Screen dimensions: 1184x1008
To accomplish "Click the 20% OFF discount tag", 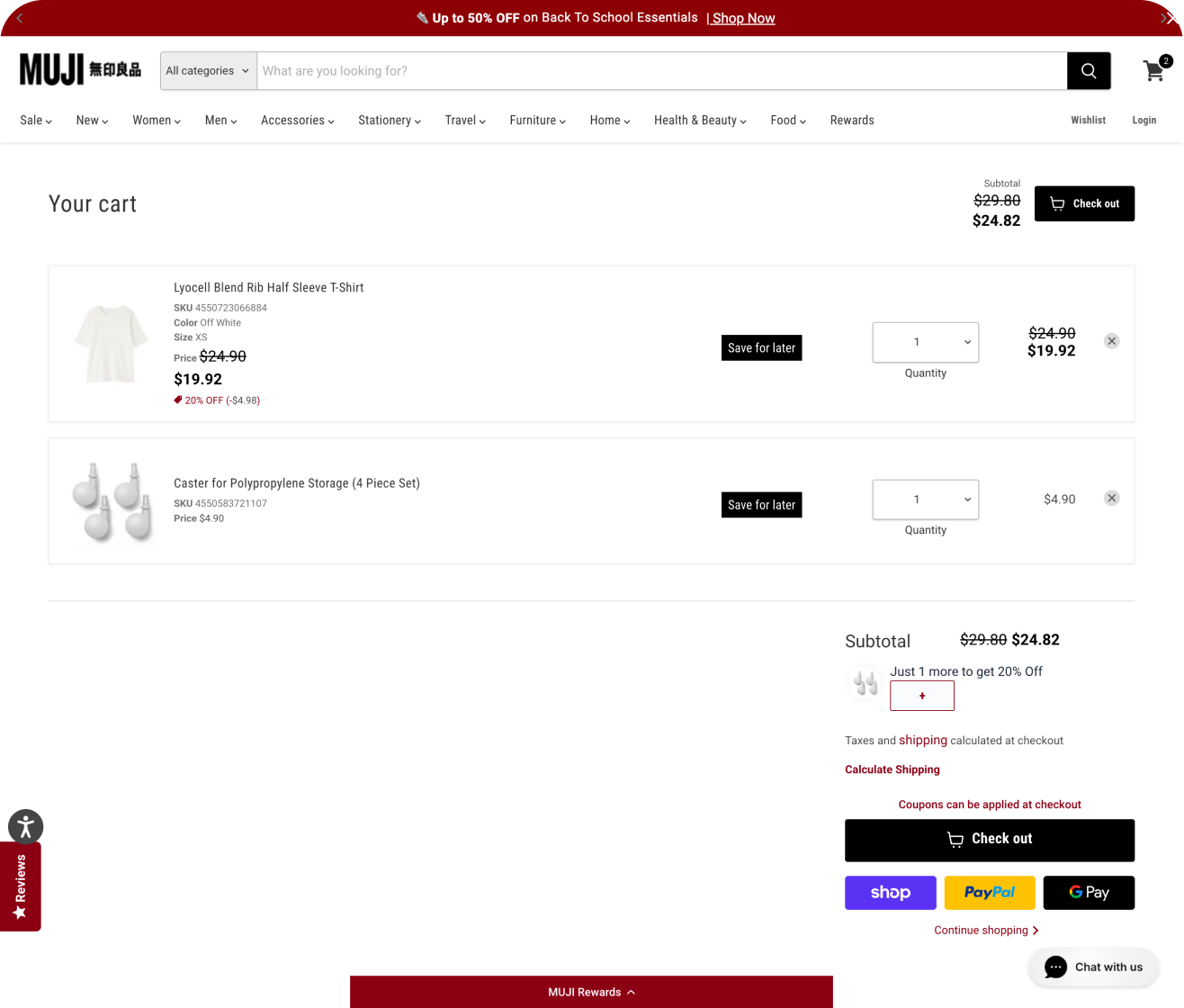I will (217, 400).
